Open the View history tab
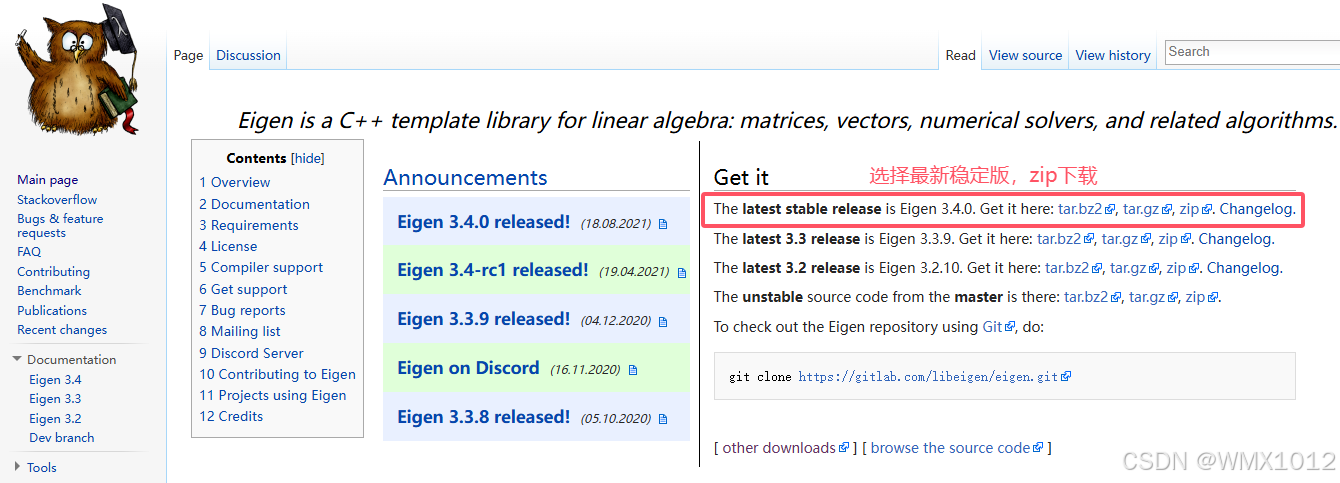Screen dimensions: 1340x483 point(1113,55)
